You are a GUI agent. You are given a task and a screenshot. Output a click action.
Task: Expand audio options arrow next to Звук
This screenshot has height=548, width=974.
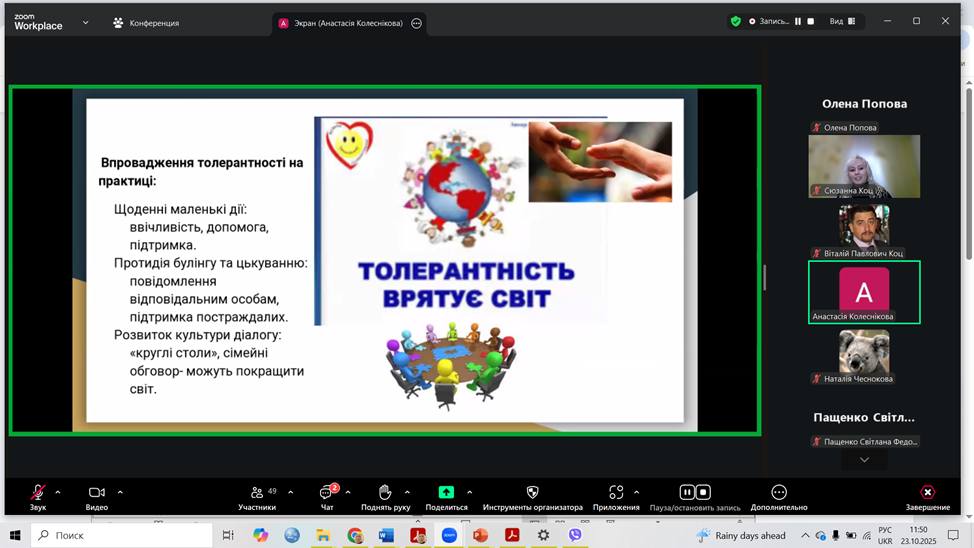(x=58, y=492)
